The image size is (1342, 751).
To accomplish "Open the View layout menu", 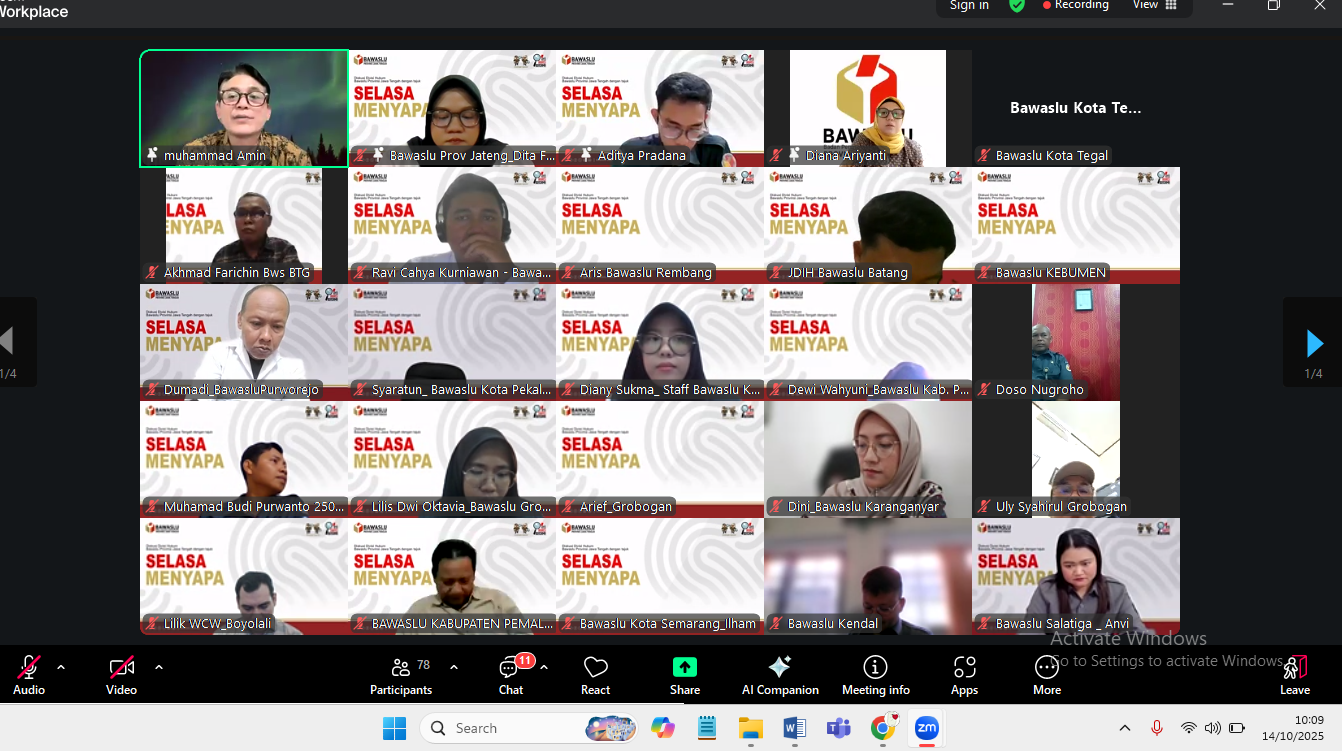I will (x=1154, y=5).
